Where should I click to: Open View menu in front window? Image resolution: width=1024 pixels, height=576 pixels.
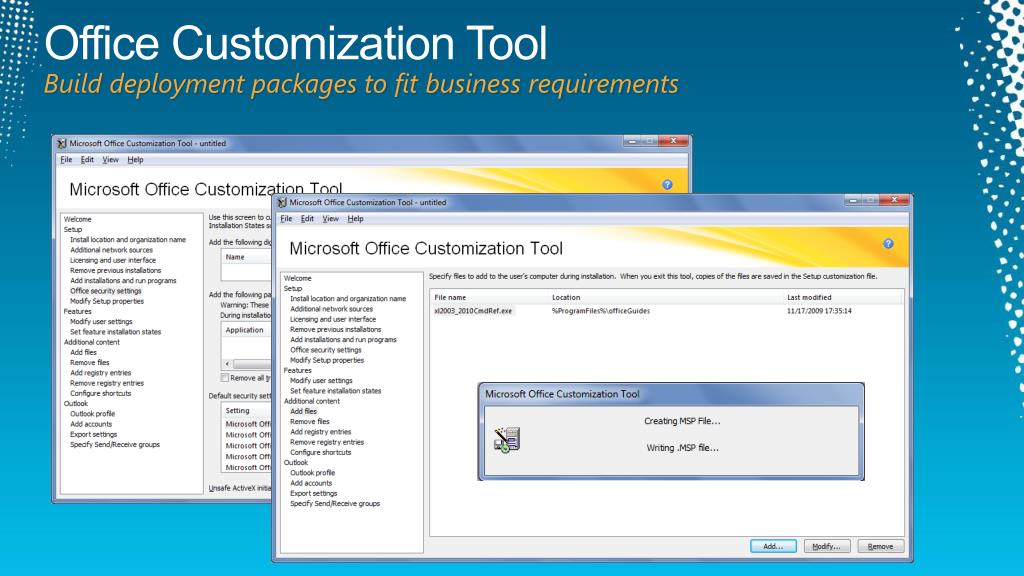tap(330, 219)
